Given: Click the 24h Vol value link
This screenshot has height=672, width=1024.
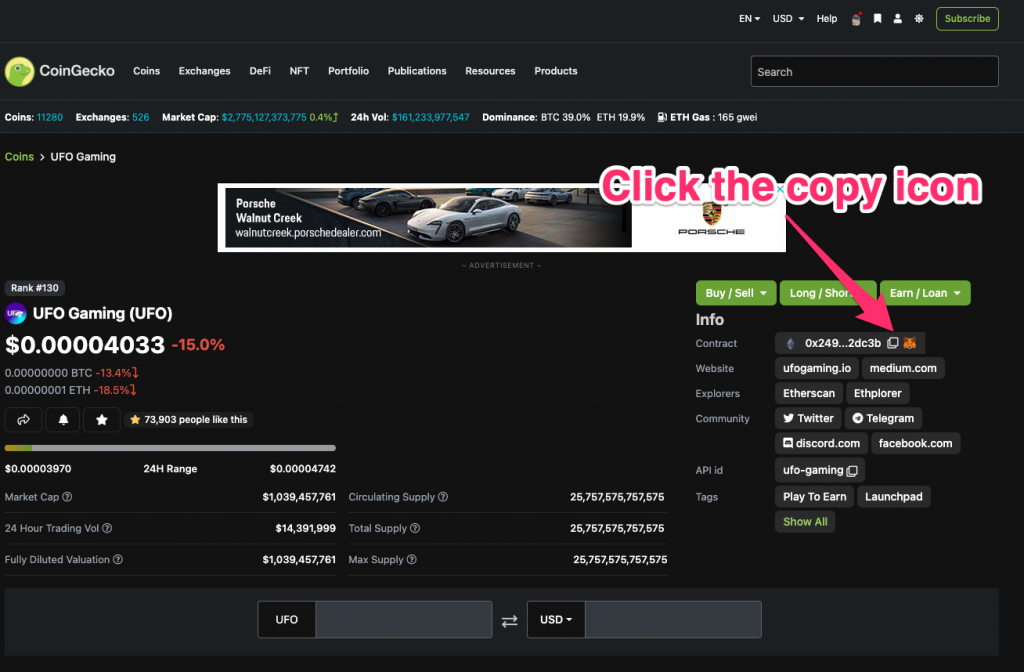Looking at the screenshot, I should (x=430, y=118).
